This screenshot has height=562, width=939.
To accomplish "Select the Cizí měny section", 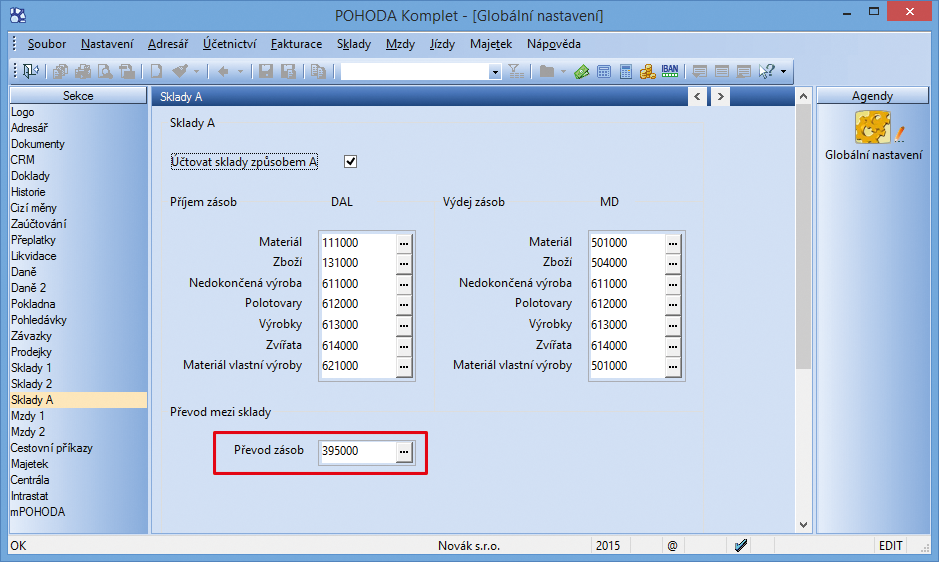I will (x=78, y=208).
